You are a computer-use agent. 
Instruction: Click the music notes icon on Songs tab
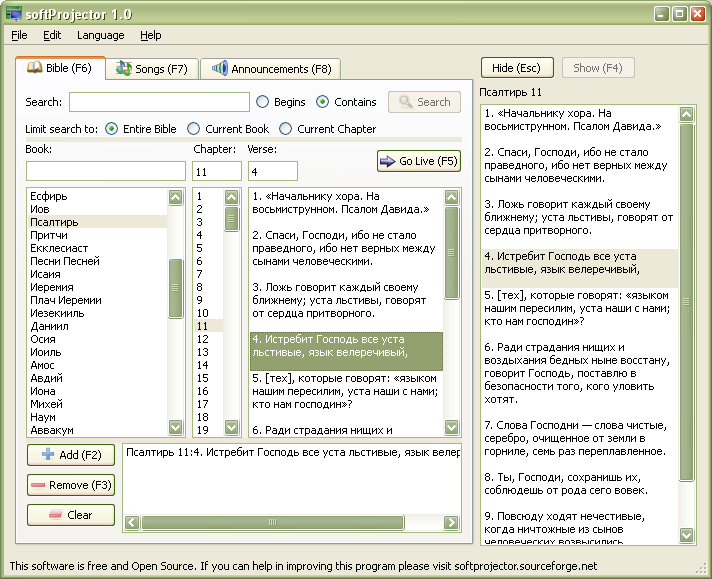123,68
